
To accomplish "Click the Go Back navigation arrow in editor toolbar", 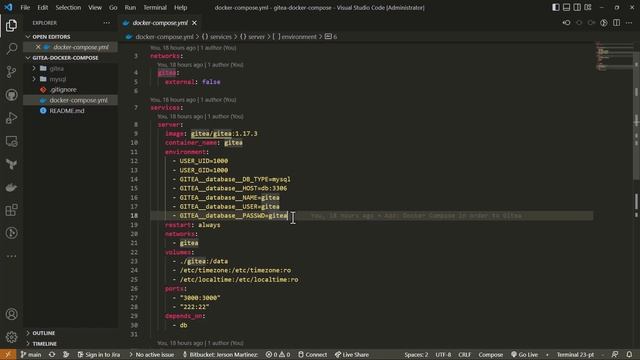I will [x=567, y=23].
